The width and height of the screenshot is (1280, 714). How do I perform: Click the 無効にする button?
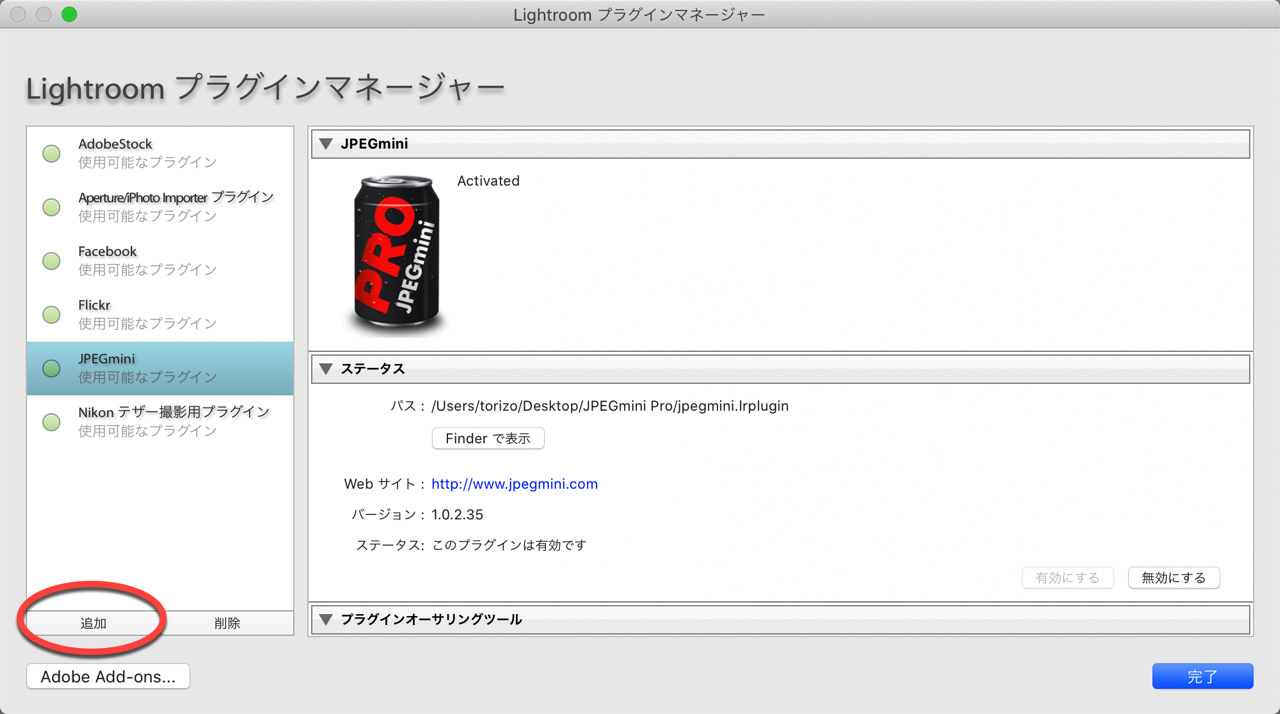pos(1173,578)
